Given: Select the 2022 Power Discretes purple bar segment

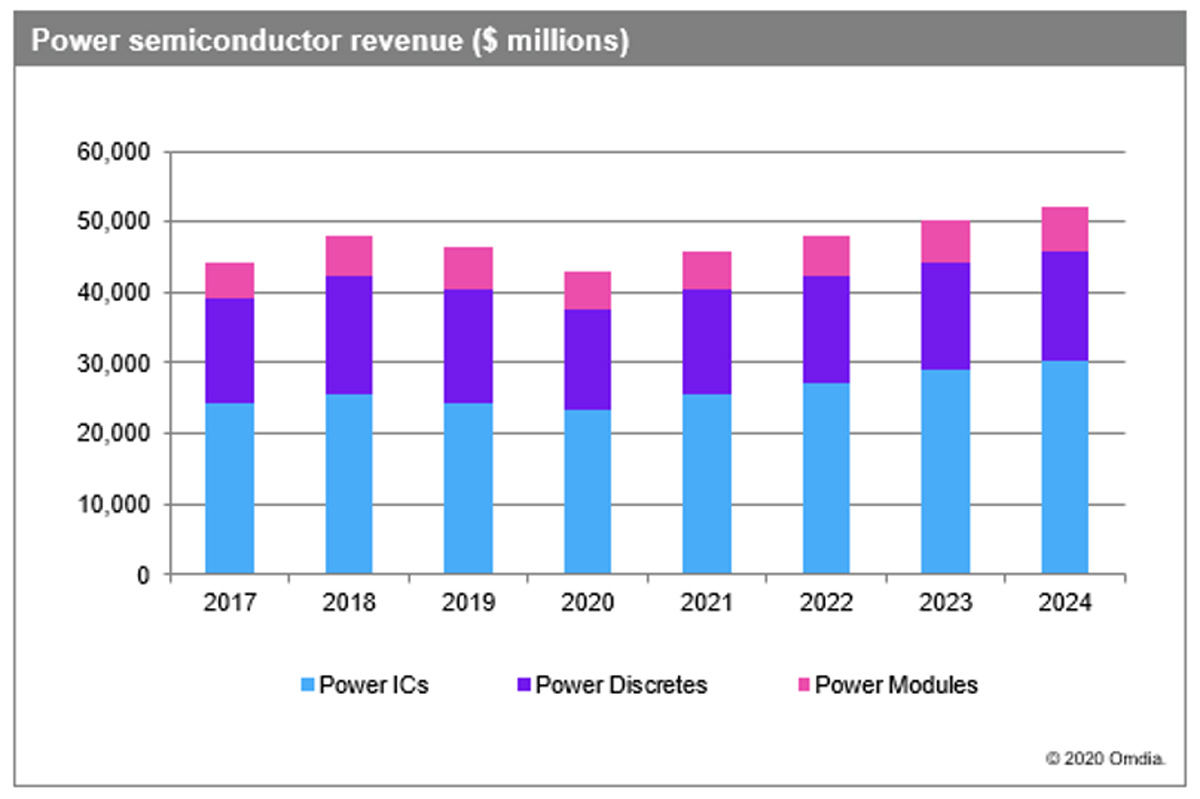Looking at the screenshot, I should point(827,330).
